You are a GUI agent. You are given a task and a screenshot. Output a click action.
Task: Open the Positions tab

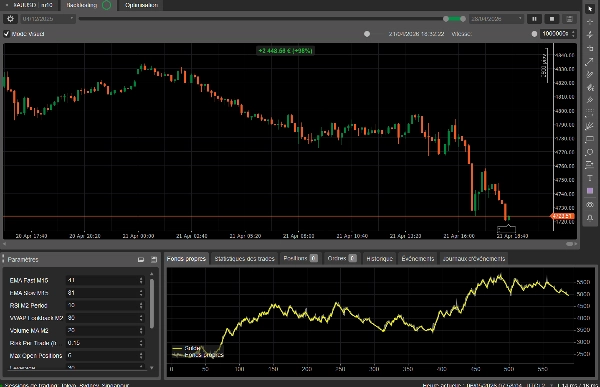point(301,259)
